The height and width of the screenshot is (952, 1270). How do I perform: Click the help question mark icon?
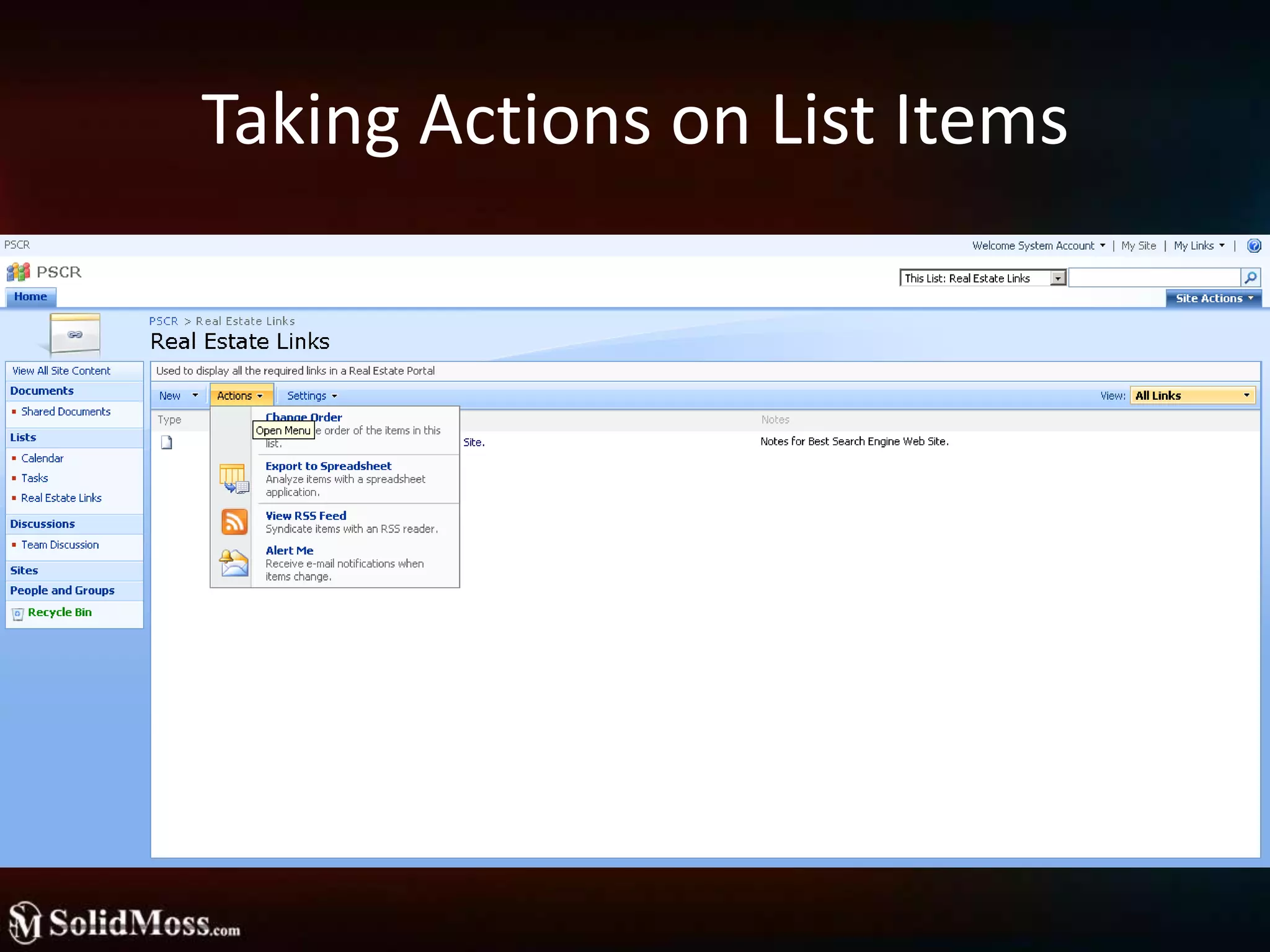click(1253, 245)
